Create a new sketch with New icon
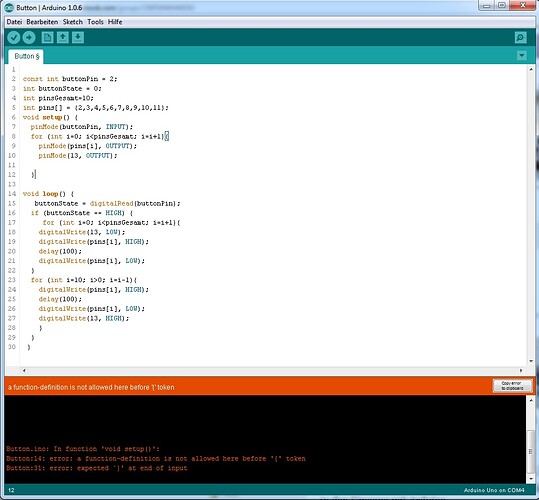 coord(47,37)
